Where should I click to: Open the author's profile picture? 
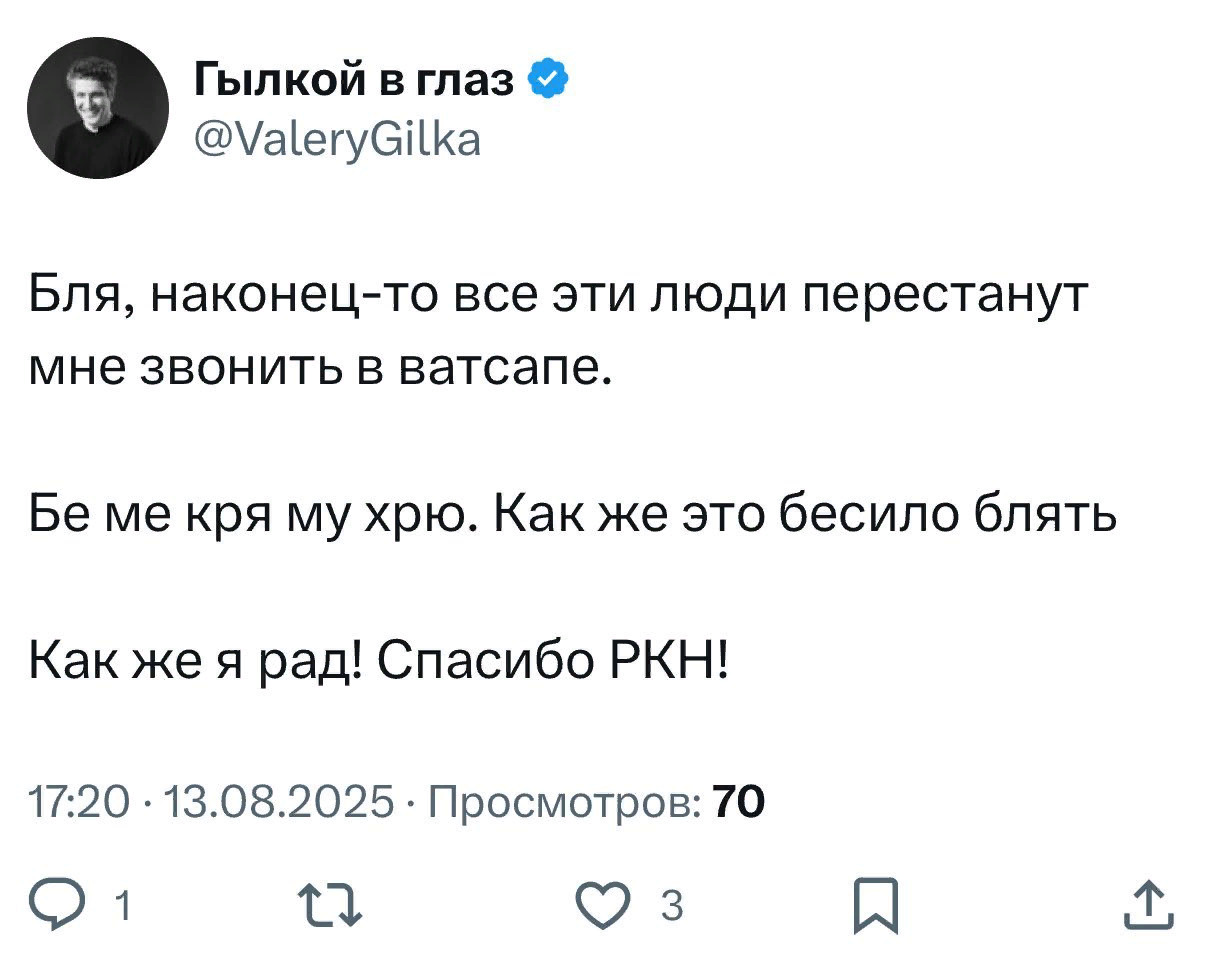point(97,109)
